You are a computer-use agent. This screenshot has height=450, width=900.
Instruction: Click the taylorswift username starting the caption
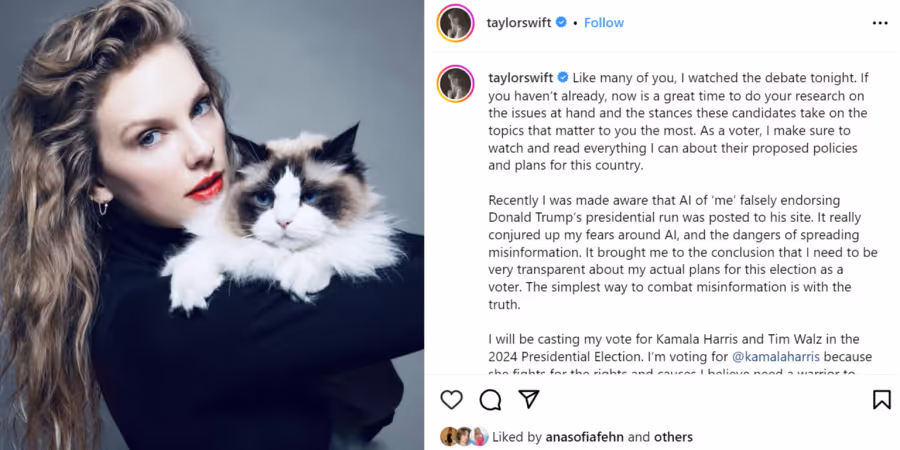521,78
